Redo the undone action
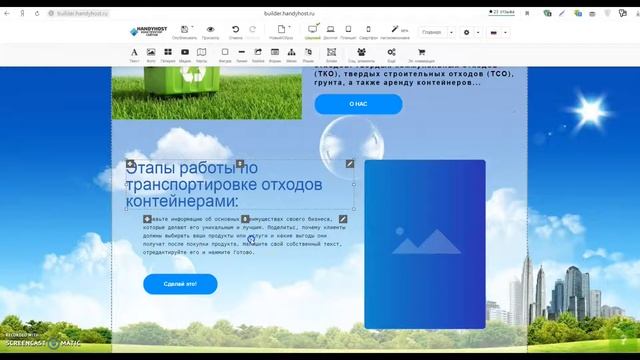 point(253,29)
